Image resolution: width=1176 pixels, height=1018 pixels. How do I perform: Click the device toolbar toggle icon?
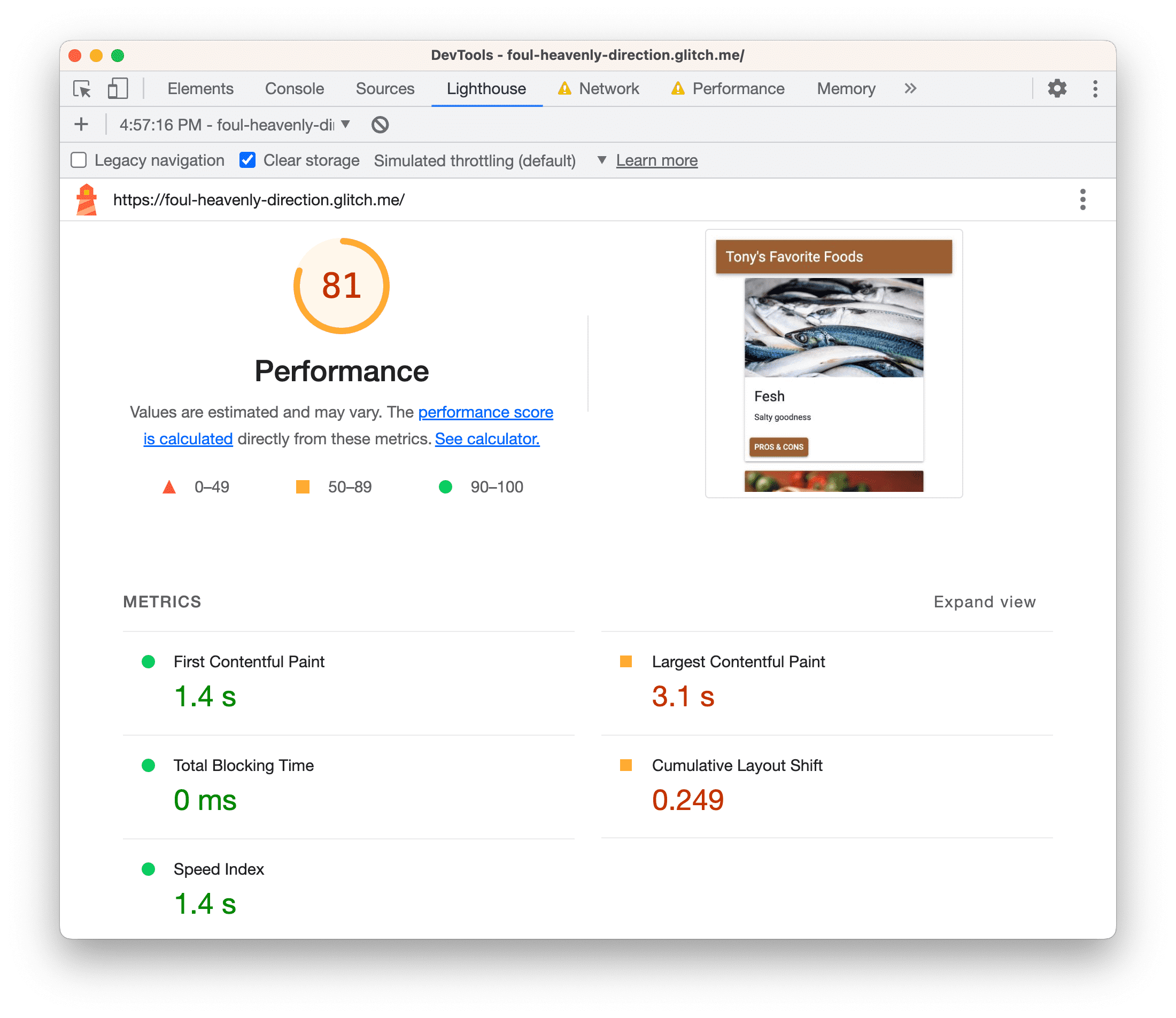[118, 88]
